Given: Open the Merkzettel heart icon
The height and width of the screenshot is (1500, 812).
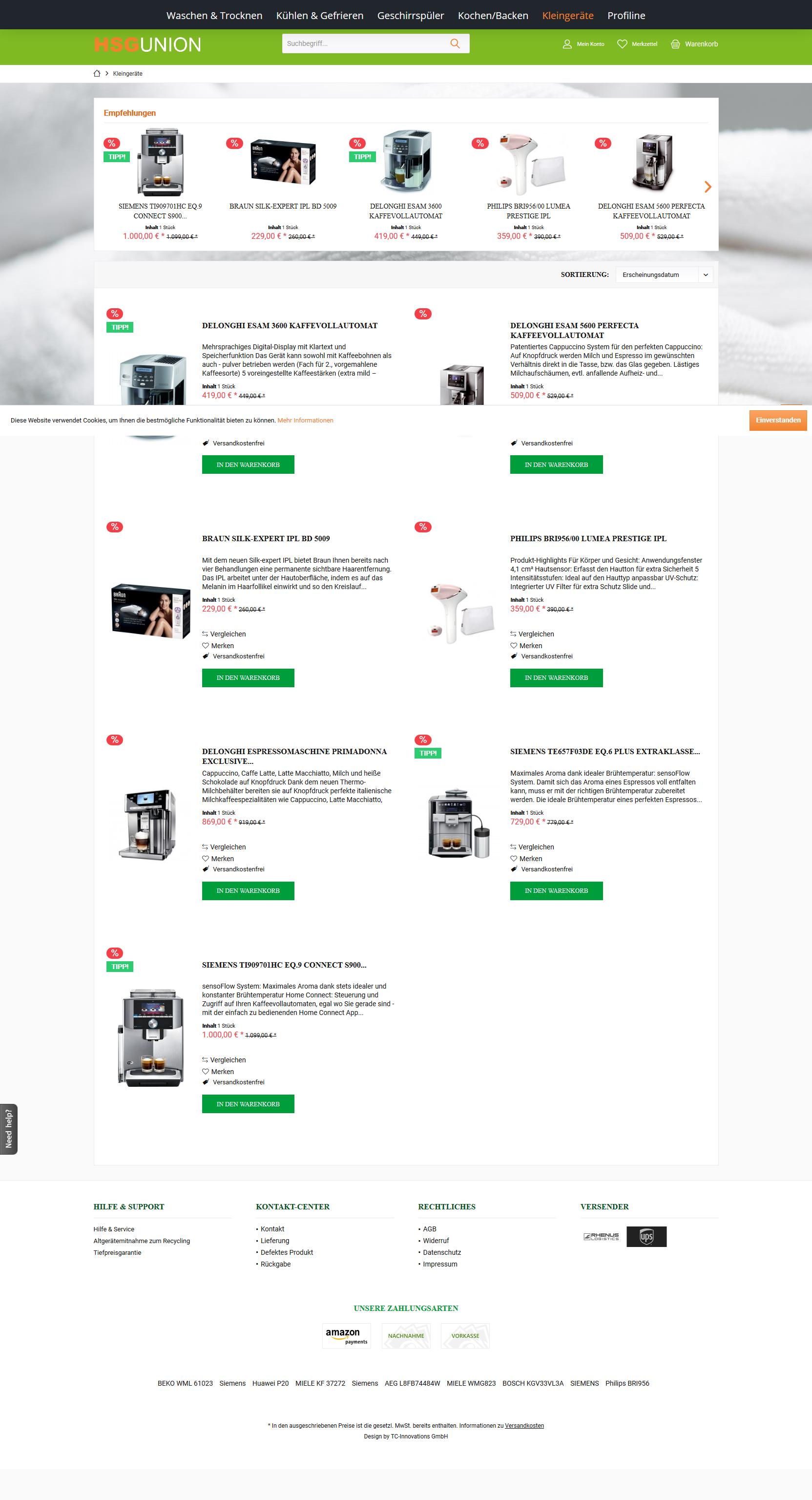Looking at the screenshot, I should point(622,44).
